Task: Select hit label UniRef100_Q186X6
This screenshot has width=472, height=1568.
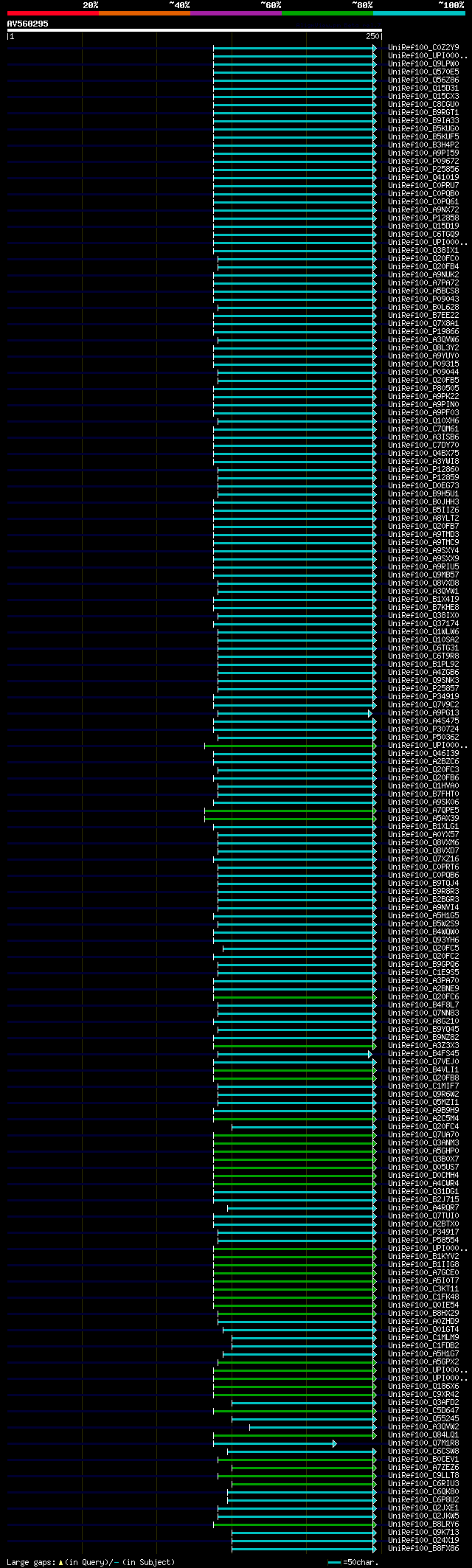Action: pos(423,1386)
